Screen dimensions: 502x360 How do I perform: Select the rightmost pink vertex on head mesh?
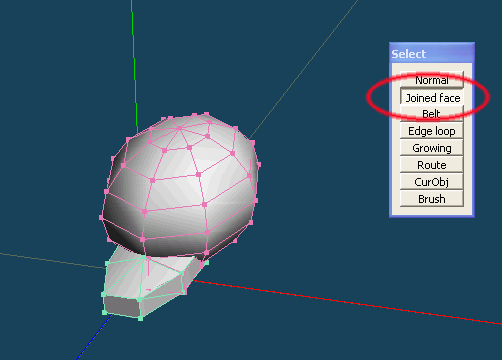(259, 164)
